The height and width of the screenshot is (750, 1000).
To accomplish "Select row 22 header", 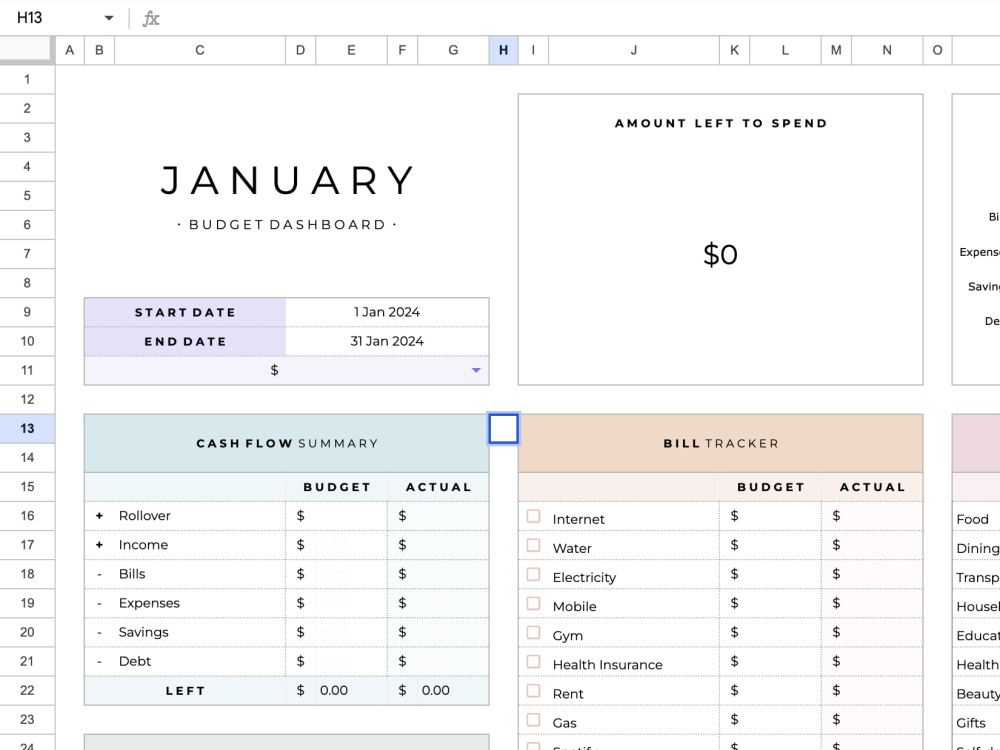I will click(27, 691).
